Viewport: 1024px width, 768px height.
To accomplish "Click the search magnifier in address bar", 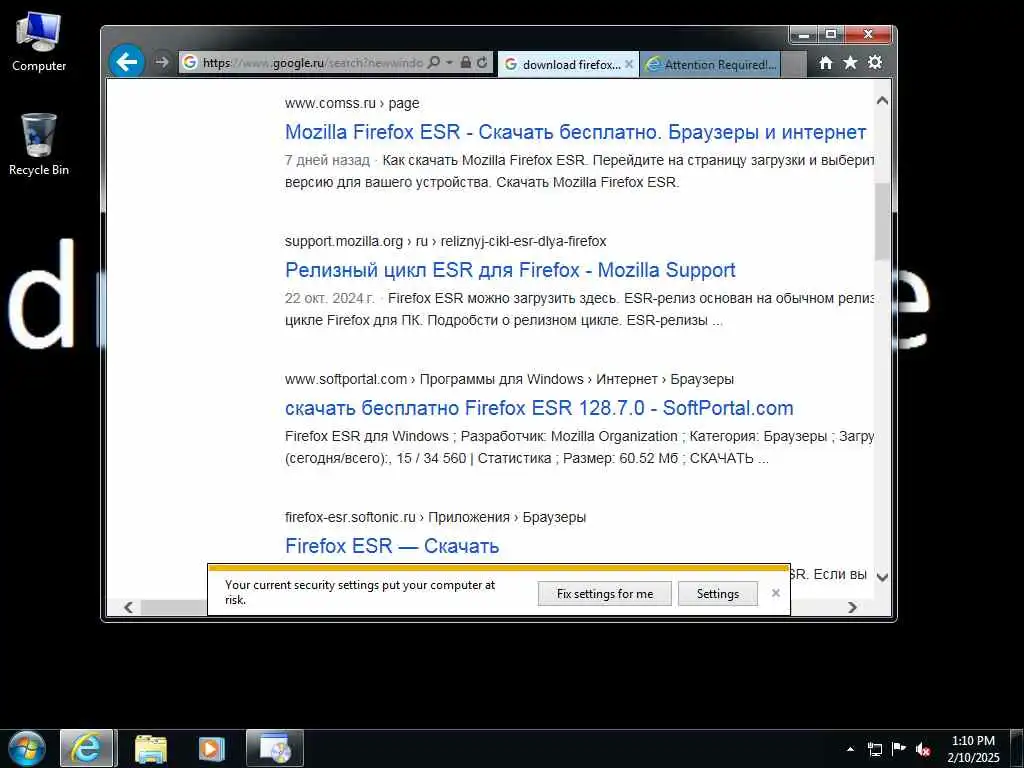I will (434, 63).
